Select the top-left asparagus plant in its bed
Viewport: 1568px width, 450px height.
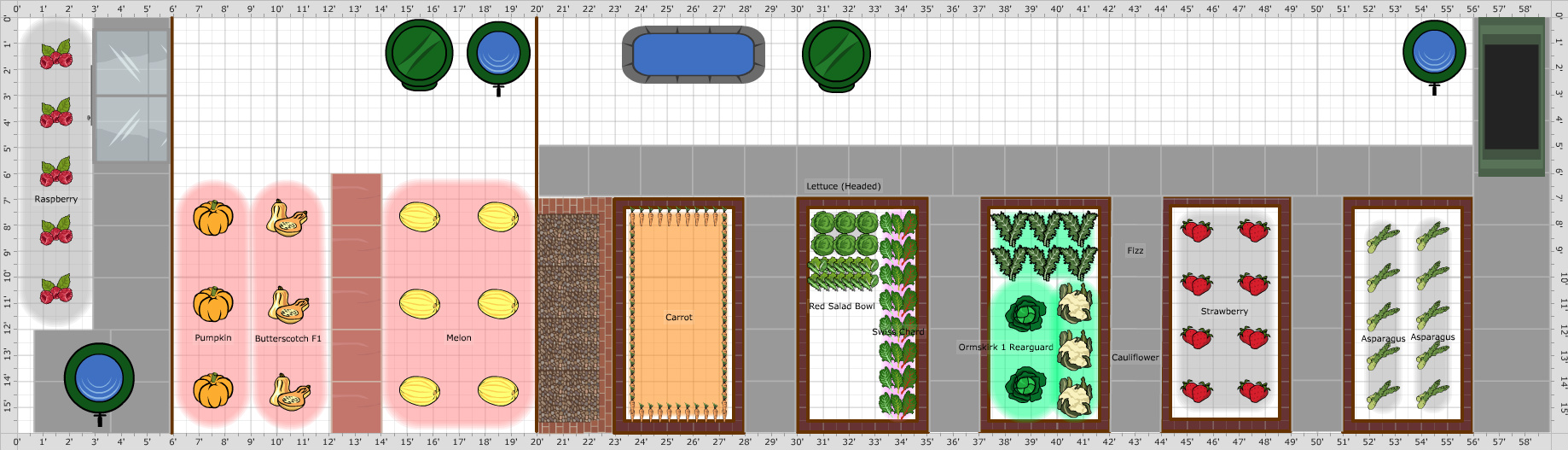click(x=1383, y=238)
